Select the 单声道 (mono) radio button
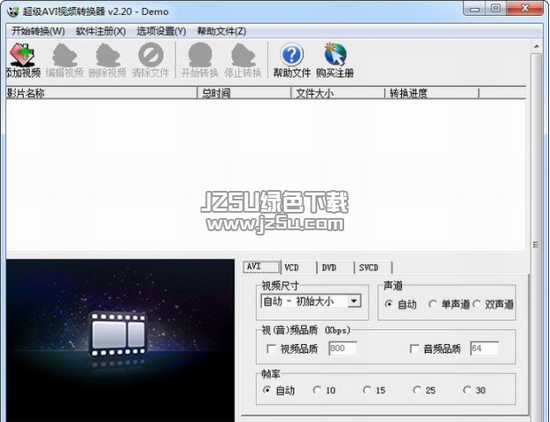 tap(432, 304)
